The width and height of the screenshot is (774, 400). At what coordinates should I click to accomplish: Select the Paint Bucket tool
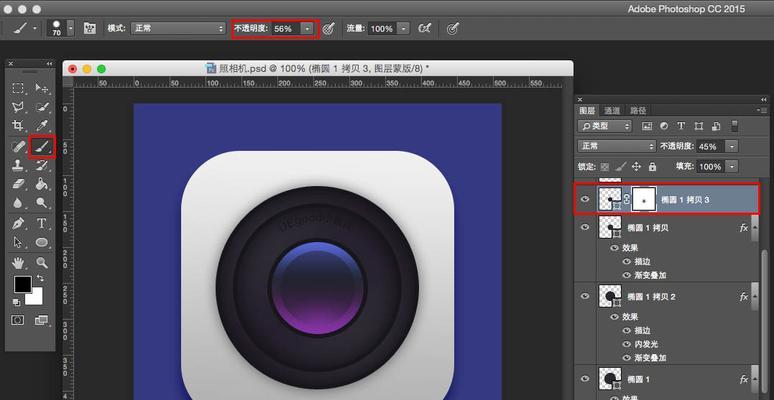(x=42, y=184)
